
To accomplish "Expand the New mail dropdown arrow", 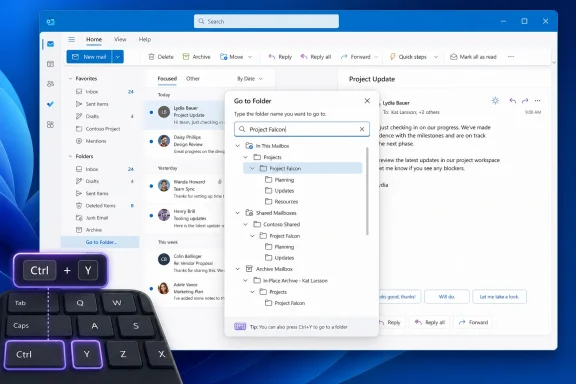I will point(118,57).
